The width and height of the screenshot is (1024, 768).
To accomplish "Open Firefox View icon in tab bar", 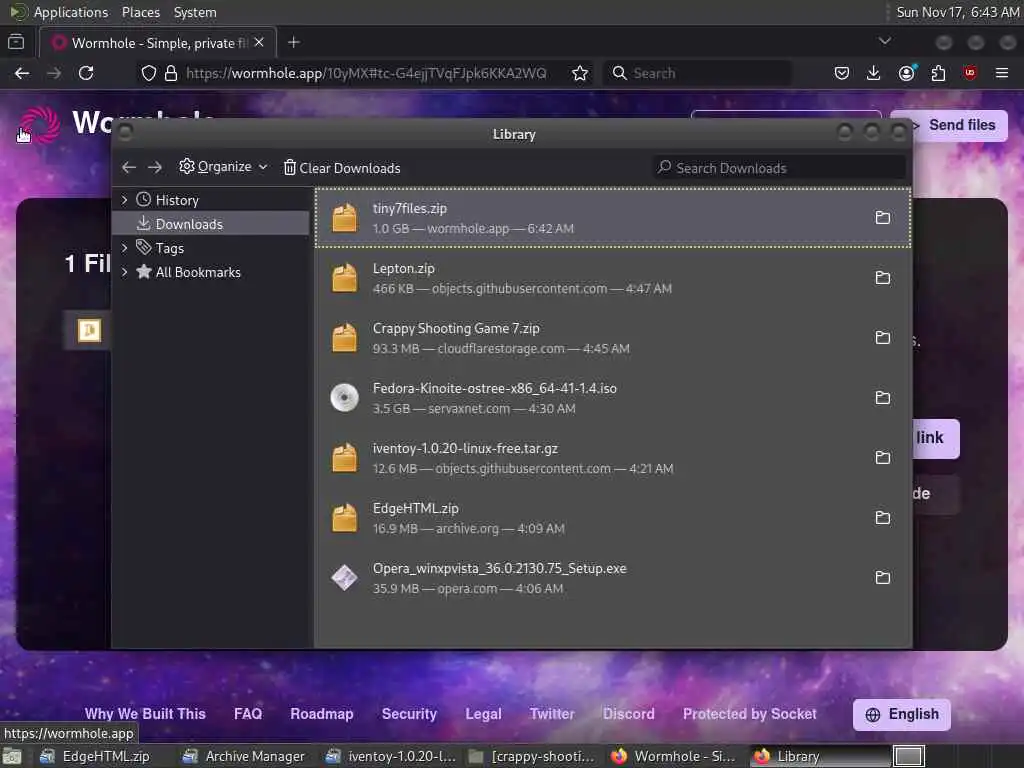I will (x=16, y=42).
